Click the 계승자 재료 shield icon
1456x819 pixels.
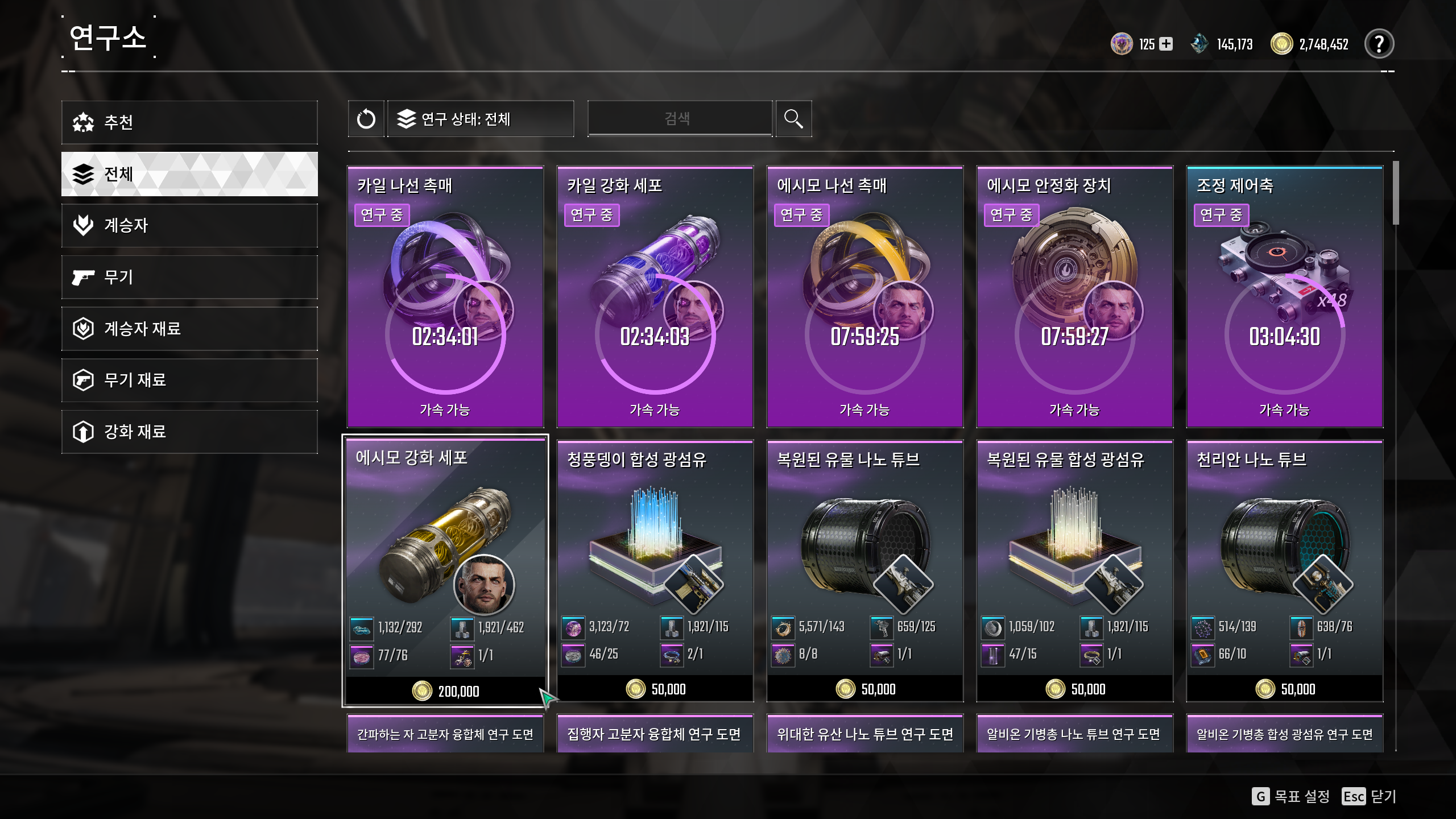[x=83, y=329]
